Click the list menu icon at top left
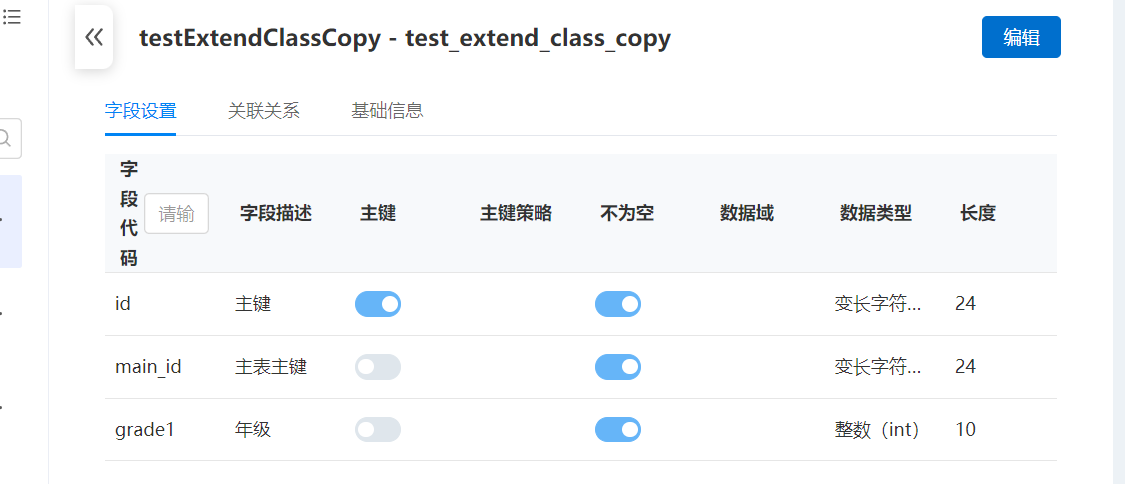This screenshot has height=484, width=1125. point(12,16)
